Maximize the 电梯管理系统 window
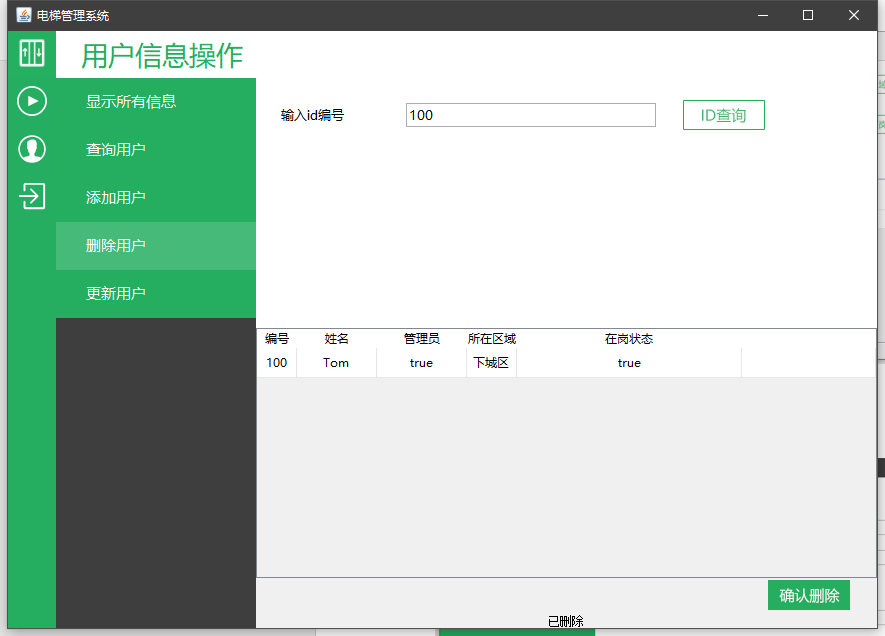This screenshot has height=636, width=885. (x=808, y=15)
